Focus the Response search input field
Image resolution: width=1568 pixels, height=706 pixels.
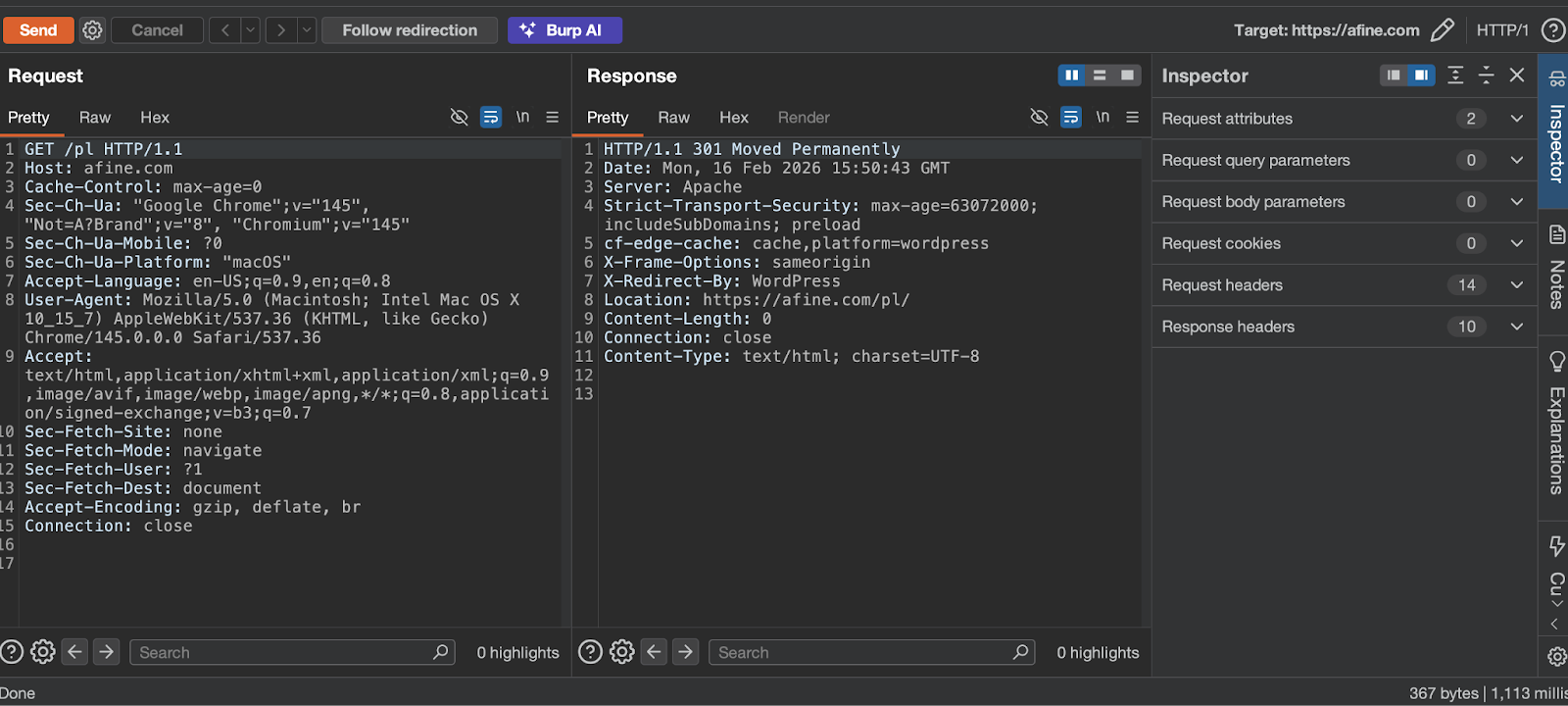pyautogui.click(x=871, y=652)
